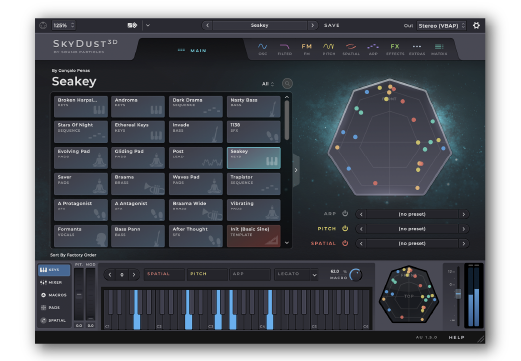521x361 pixels.
Task: Switch to the MAIN tab
Action: pyautogui.click(x=193, y=50)
